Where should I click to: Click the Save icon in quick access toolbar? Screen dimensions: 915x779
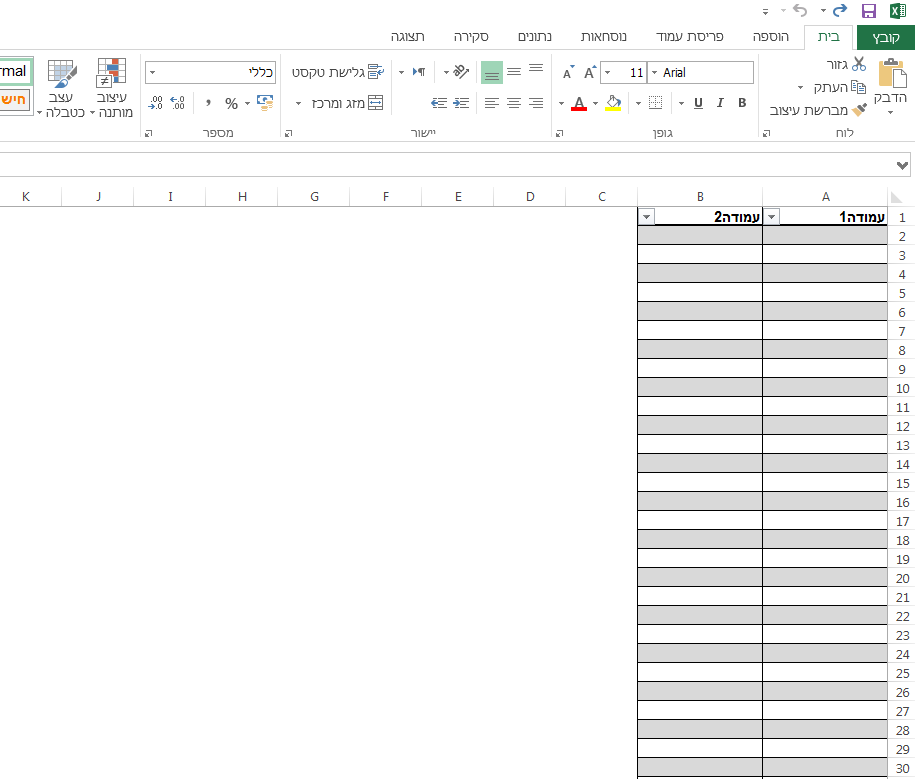tap(869, 11)
